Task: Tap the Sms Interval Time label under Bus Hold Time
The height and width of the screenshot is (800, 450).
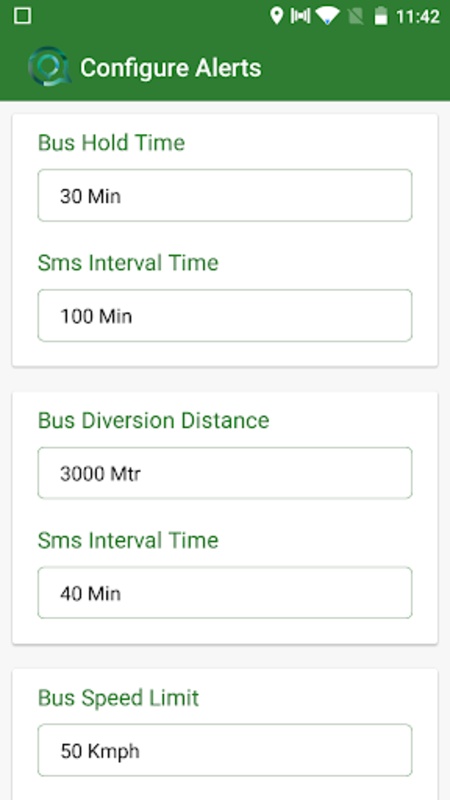Action: 128,263
